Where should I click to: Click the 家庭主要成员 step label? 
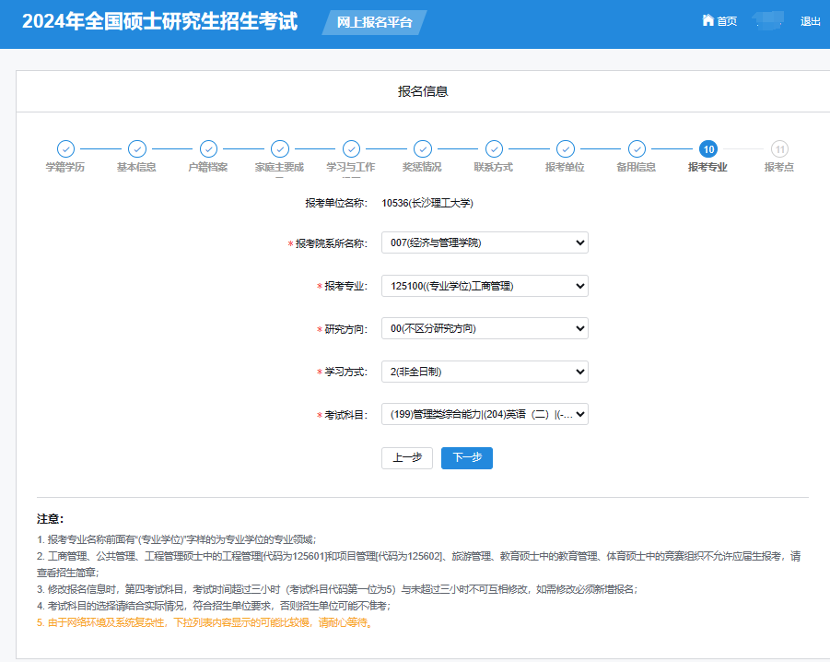pos(279,167)
